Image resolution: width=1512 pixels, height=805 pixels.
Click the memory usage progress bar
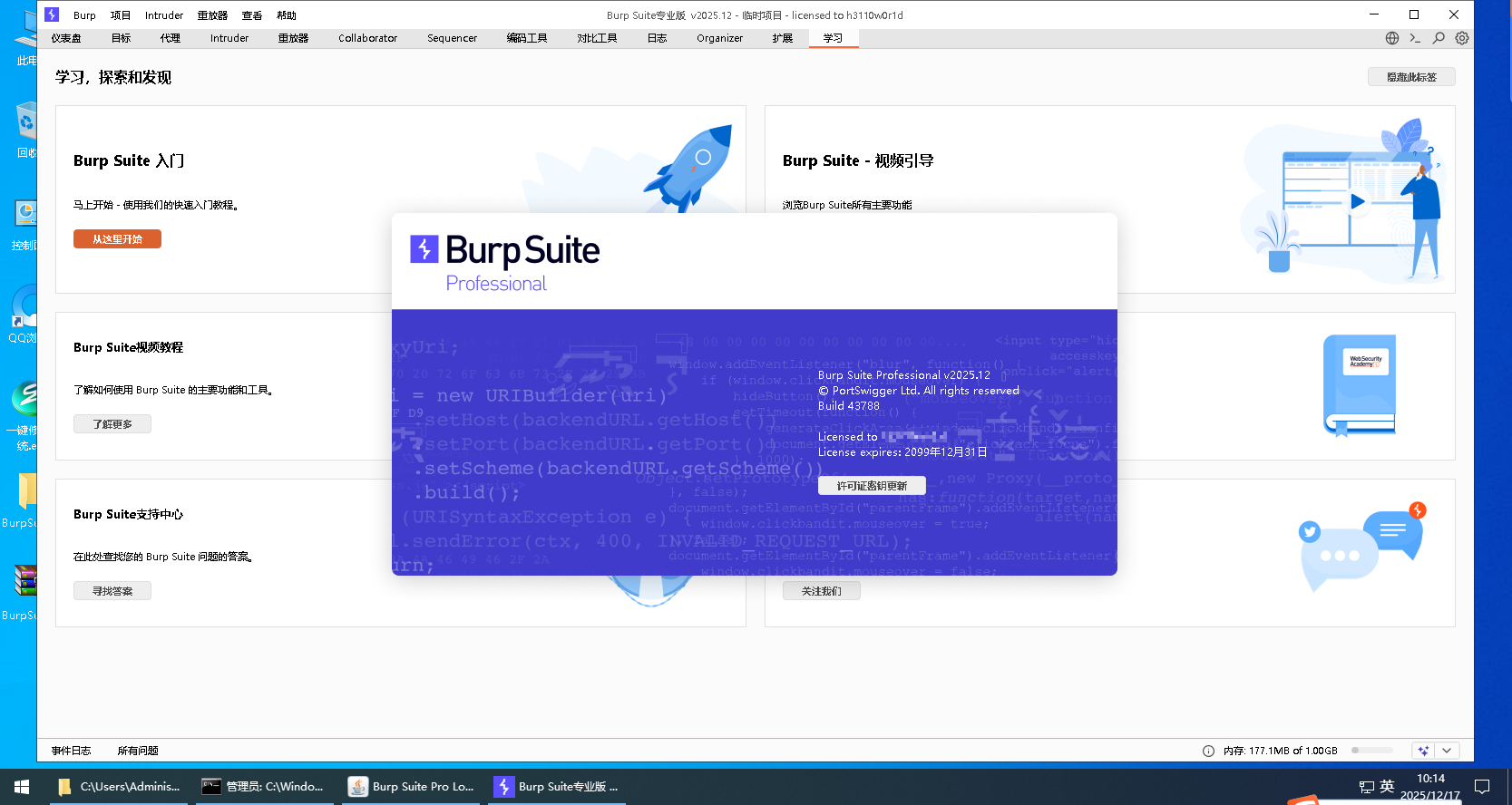point(1371,751)
